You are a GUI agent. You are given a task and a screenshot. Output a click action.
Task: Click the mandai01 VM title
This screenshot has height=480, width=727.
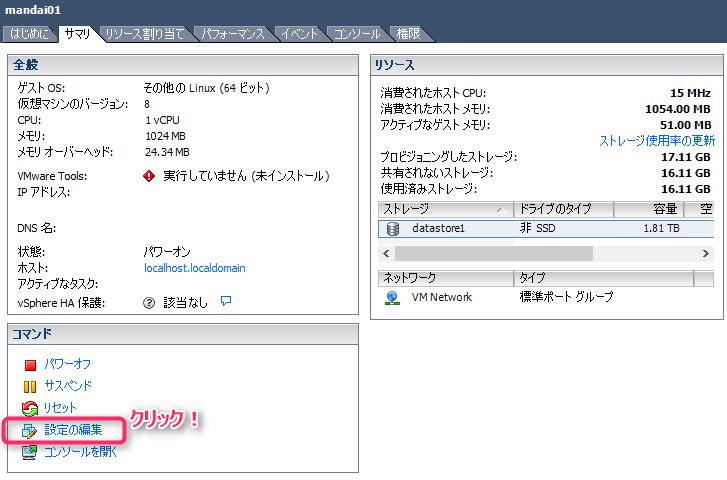tap(33, 10)
